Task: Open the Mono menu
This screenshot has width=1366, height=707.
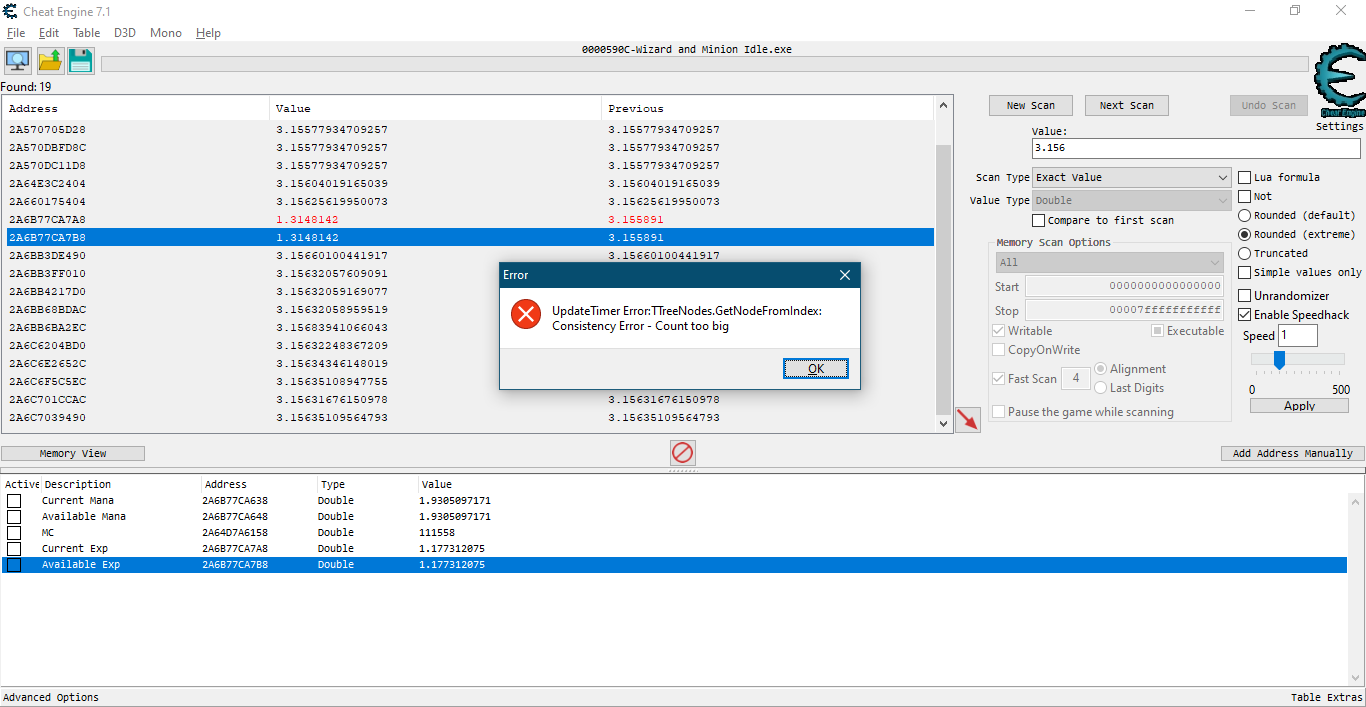Action: pyautogui.click(x=165, y=32)
